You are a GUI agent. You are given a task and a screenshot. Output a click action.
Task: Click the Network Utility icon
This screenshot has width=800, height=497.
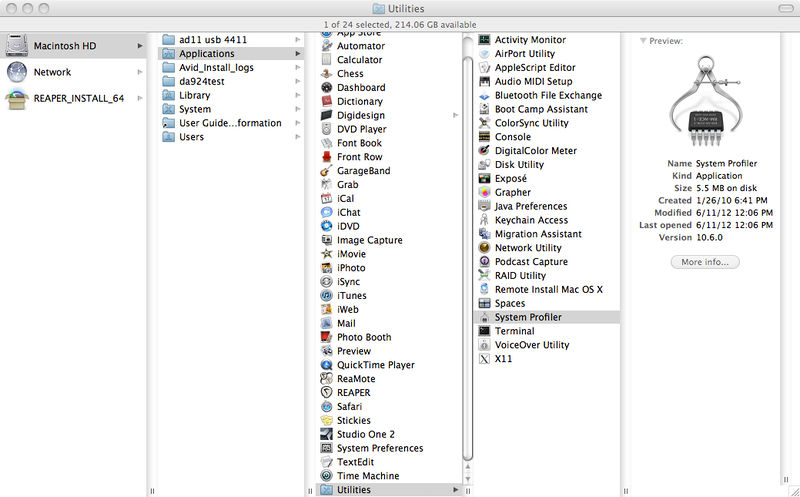(484, 247)
